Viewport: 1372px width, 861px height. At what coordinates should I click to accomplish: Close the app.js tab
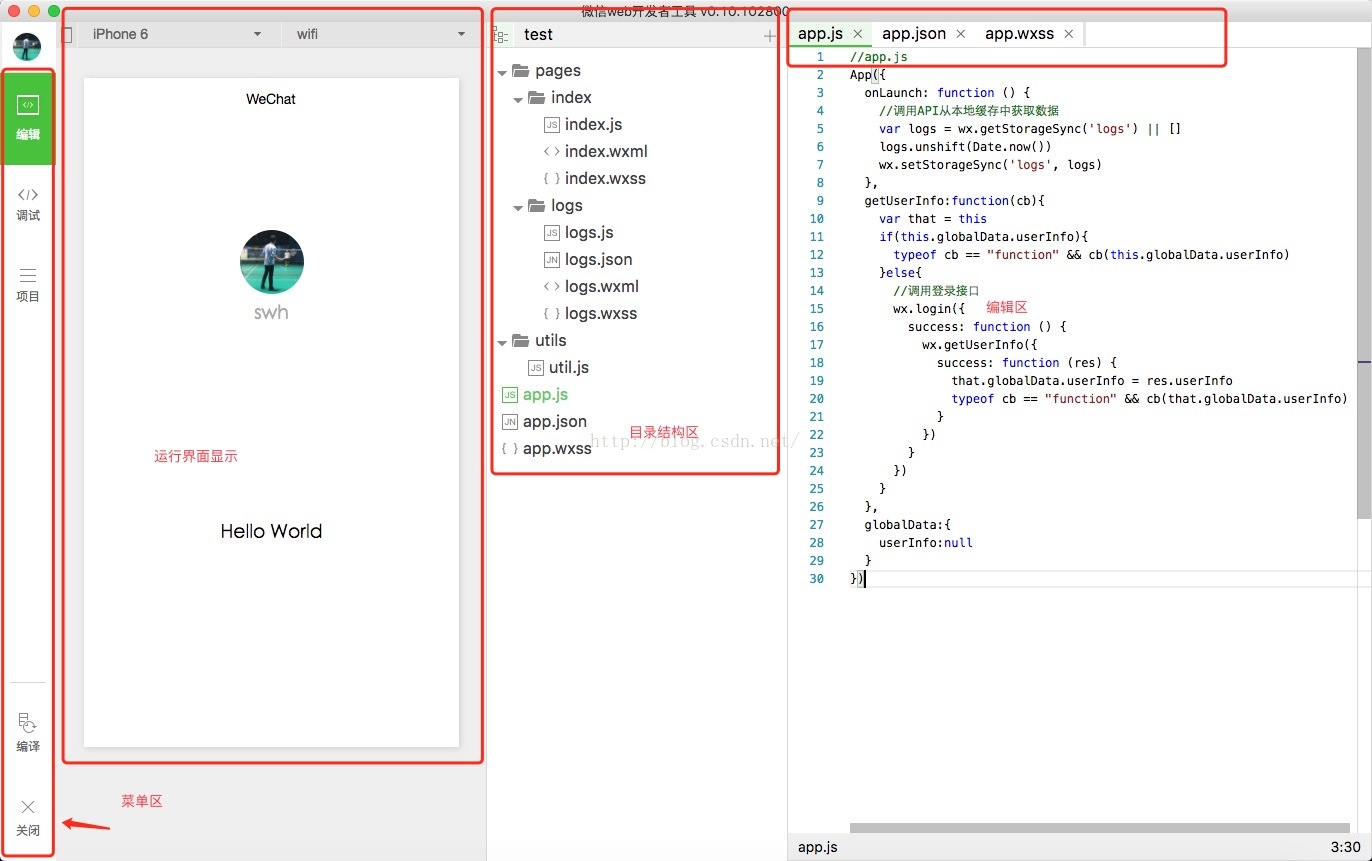(857, 34)
